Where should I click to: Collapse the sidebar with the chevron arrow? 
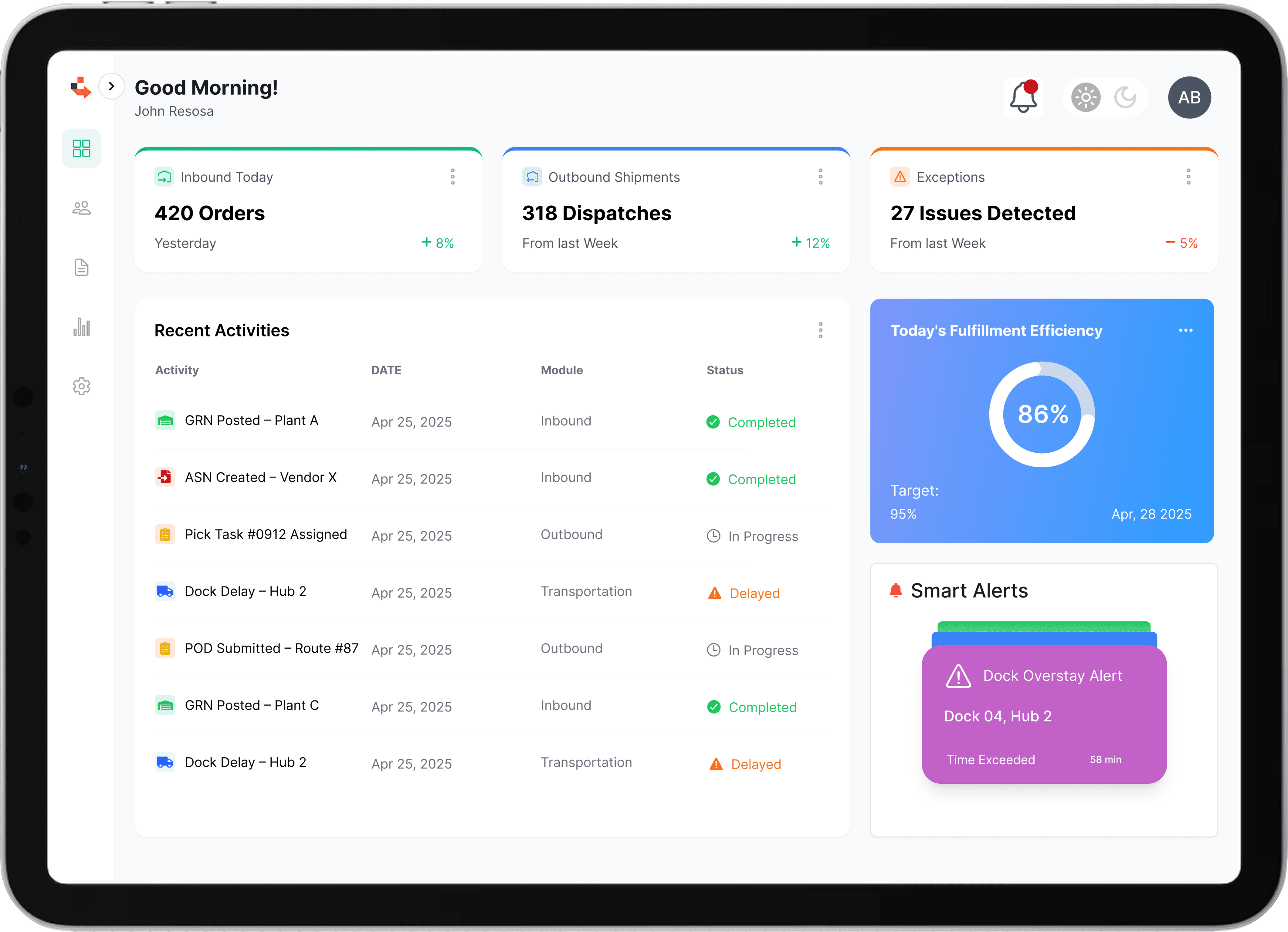pyautogui.click(x=111, y=86)
